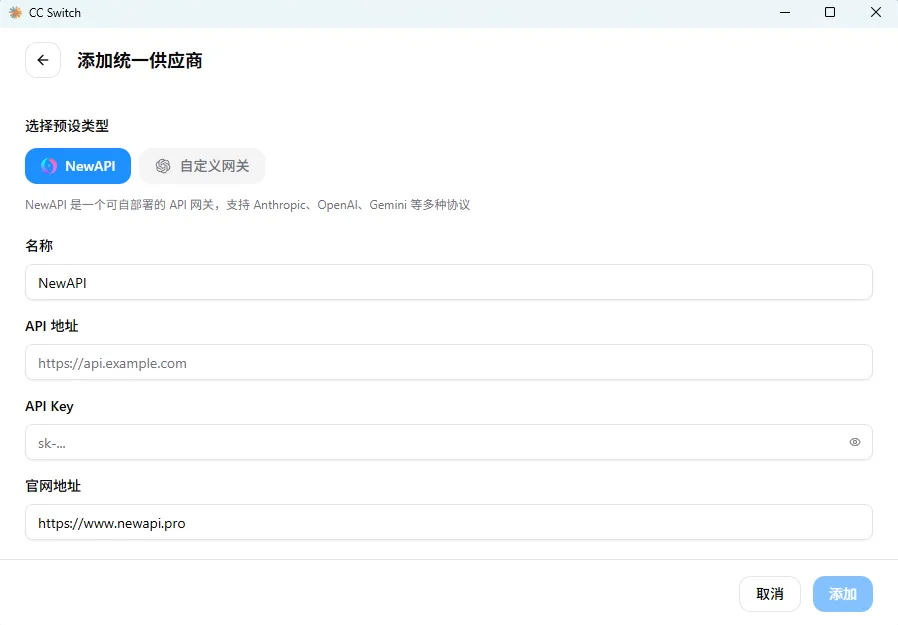Click the CC Switch app icon
Image resolution: width=898 pixels, height=625 pixels.
coord(15,13)
